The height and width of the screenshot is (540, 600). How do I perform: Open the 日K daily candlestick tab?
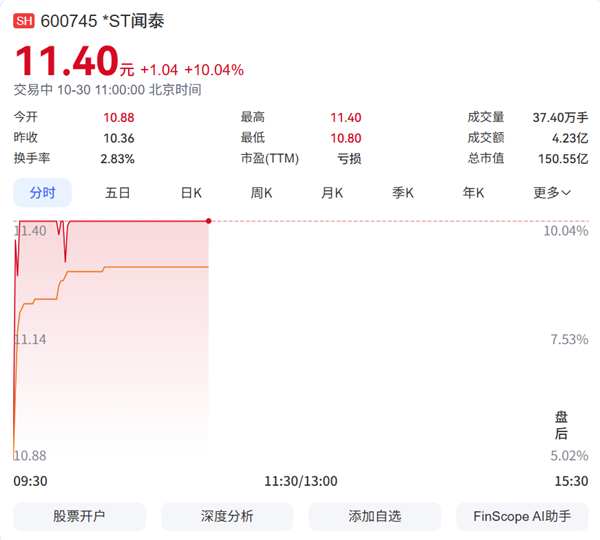(191, 193)
